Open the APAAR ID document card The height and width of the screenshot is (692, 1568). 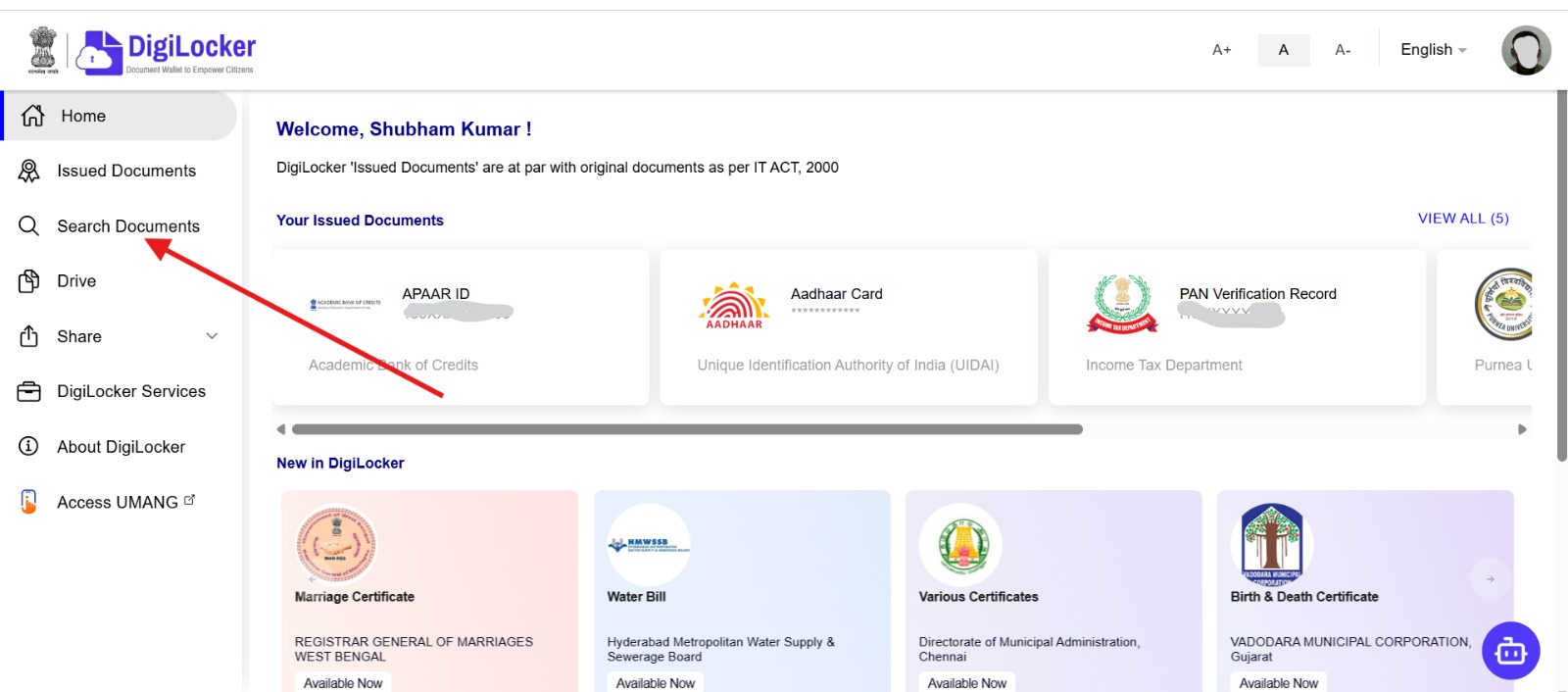(x=461, y=326)
